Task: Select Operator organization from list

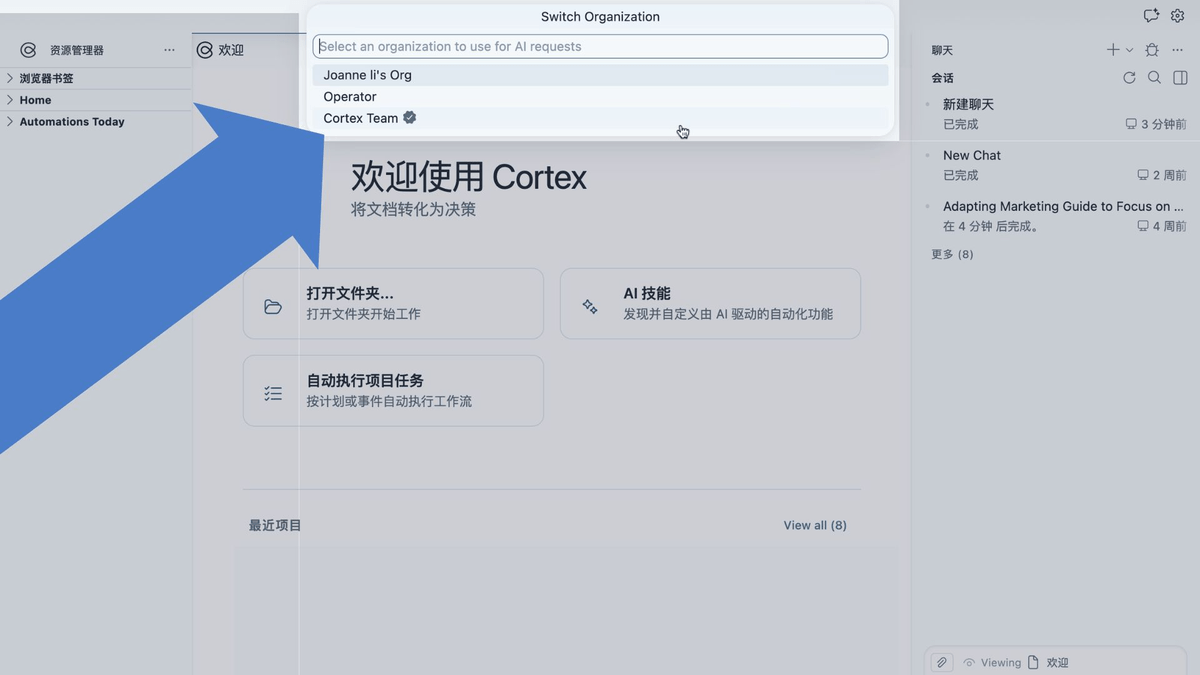Action: click(600, 97)
